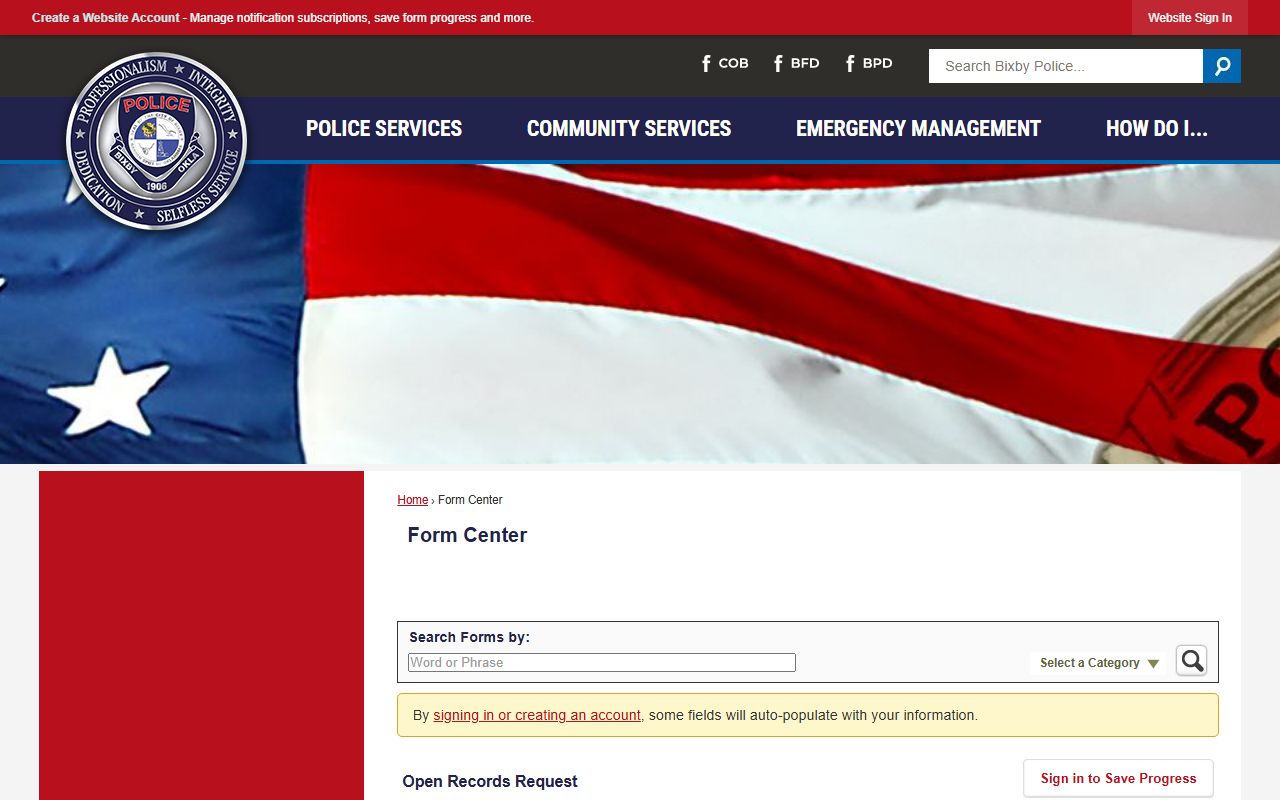Follow the signing in or creating an account link
Viewport: 1280px width, 800px height.
coord(537,715)
